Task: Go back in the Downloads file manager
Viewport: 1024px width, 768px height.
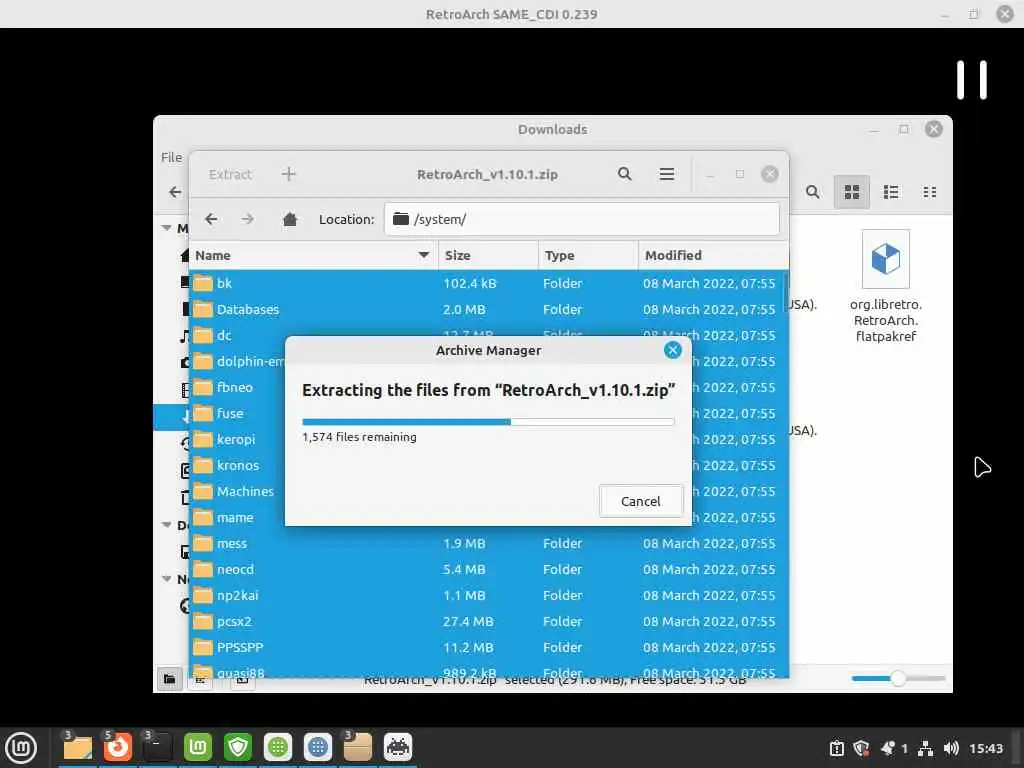Action: [175, 192]
